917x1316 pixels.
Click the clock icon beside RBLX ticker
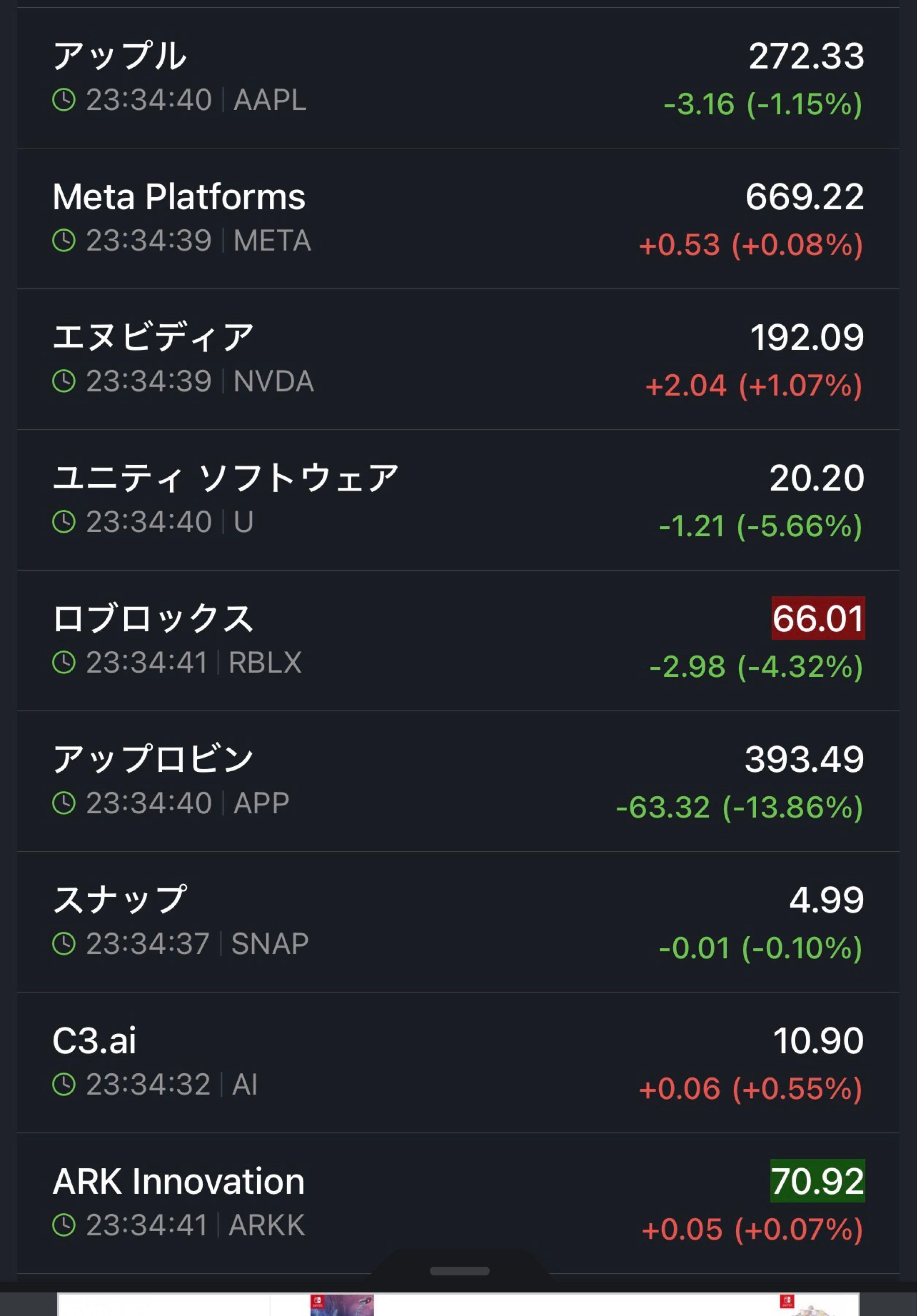pyautogui.click(x=64, y=663)
